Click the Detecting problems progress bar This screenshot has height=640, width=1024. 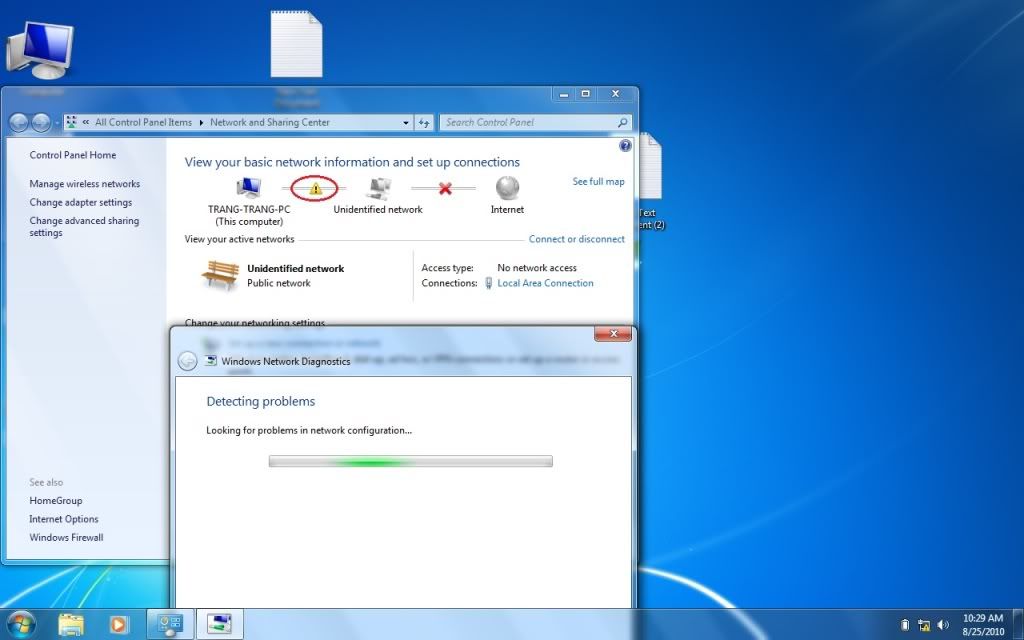click(x=411, y=462)
